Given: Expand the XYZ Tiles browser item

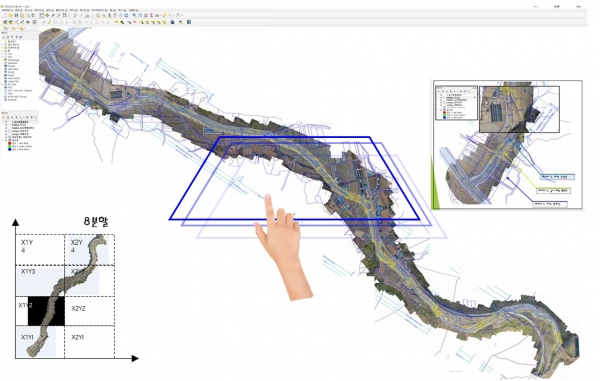Looking at the screenshot, I should click(2, 85).
